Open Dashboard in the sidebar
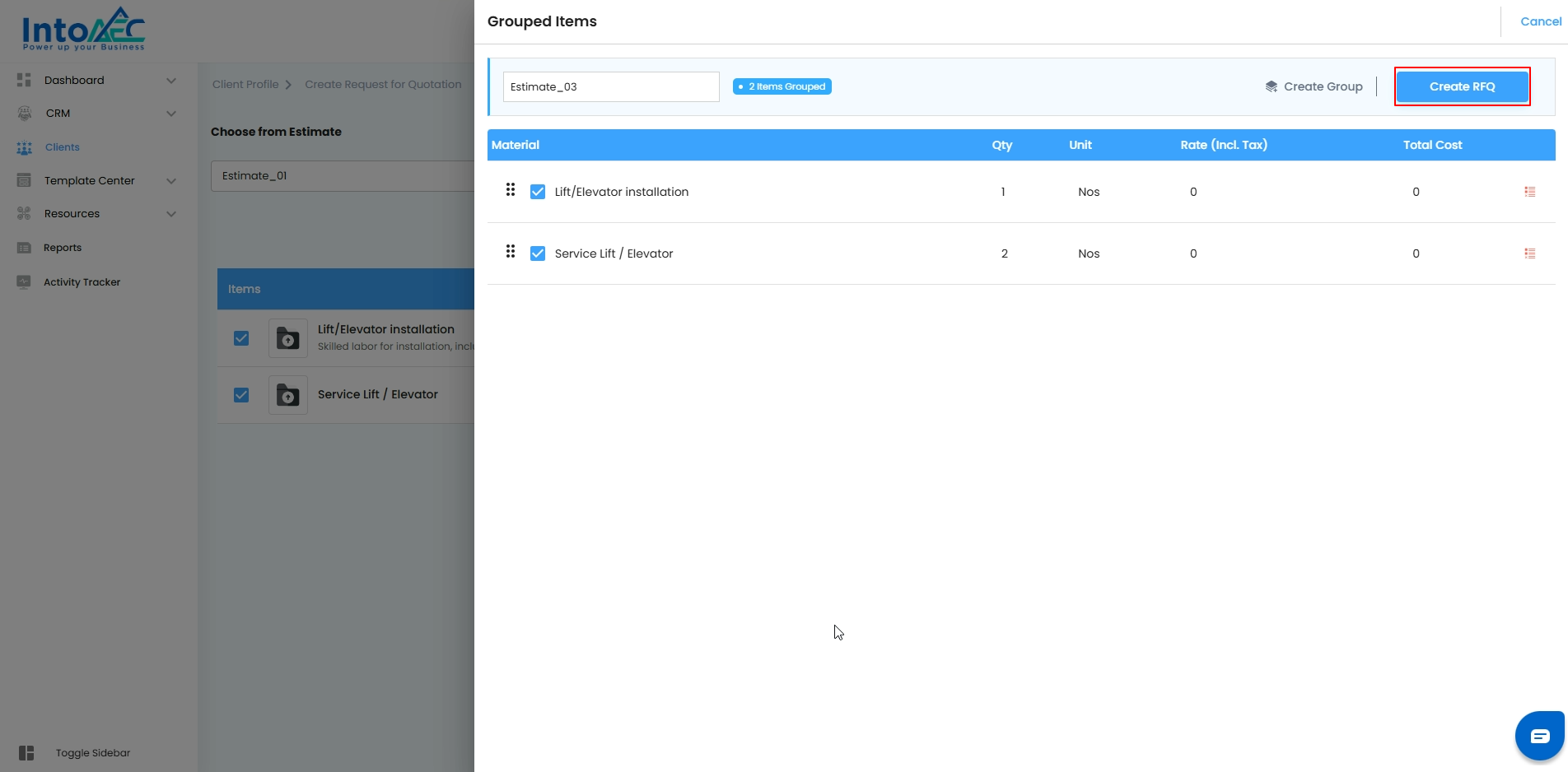This screenshot has width=1568, height=772. pos(74,80)
